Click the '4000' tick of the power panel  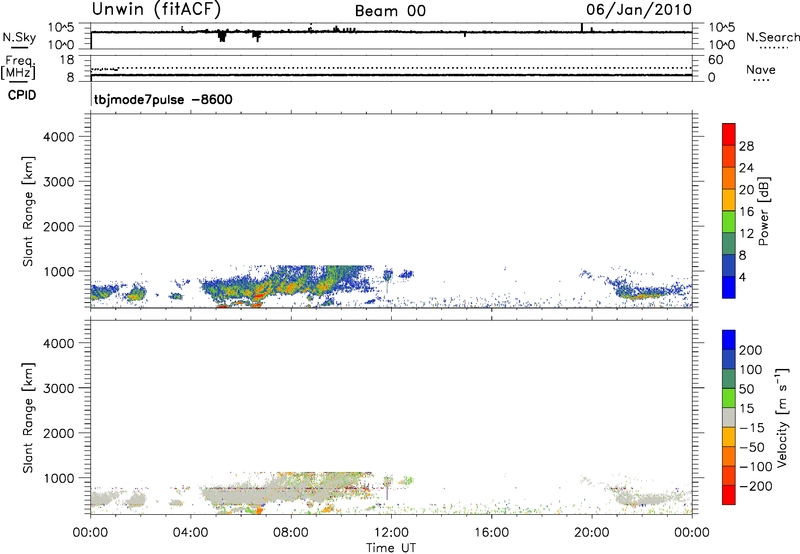point(58,137)
